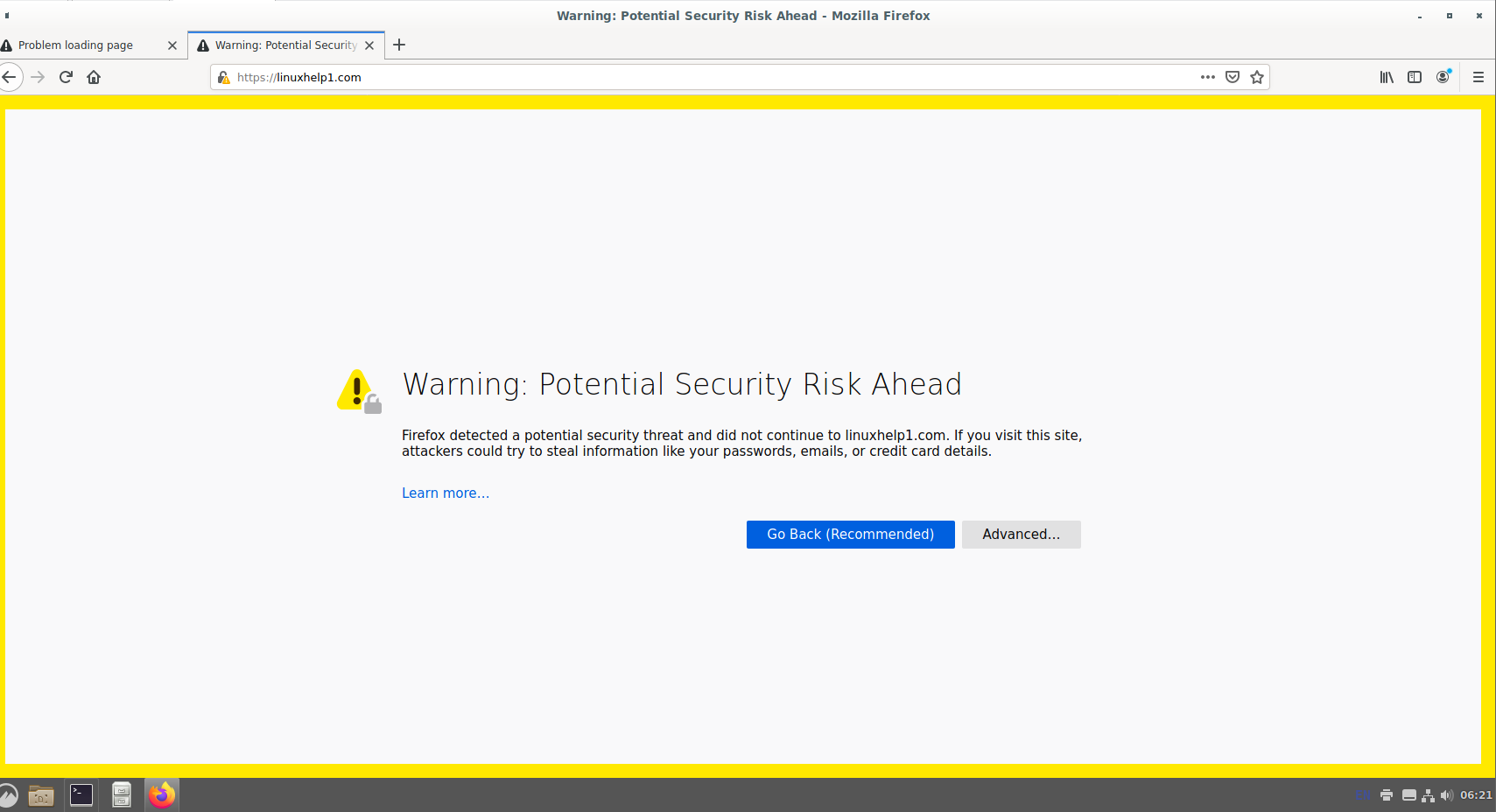
Task: Click the Go Back (Recommended) button
Action: click(x=850, y=535)
